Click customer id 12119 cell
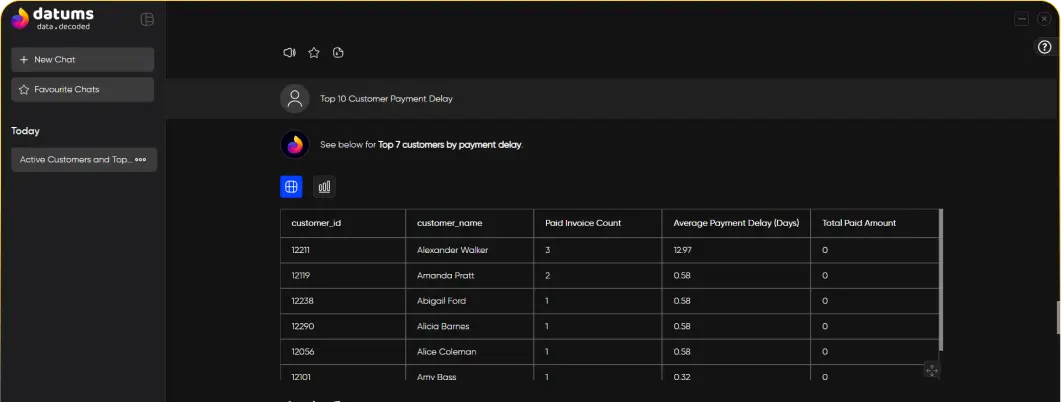 pos(343,276)
